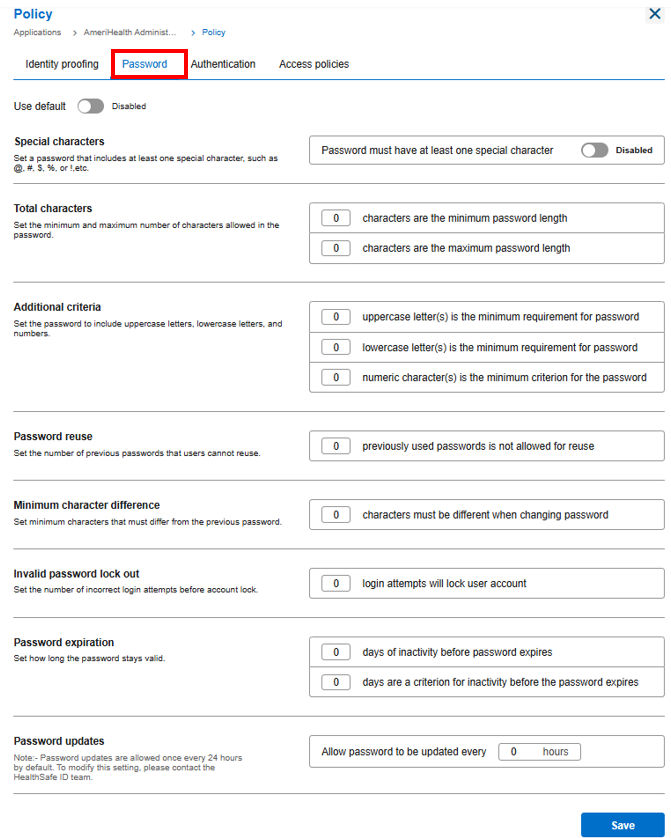Enable the special character requirement toggle
The image size is (671, 838).
[595, 150]
